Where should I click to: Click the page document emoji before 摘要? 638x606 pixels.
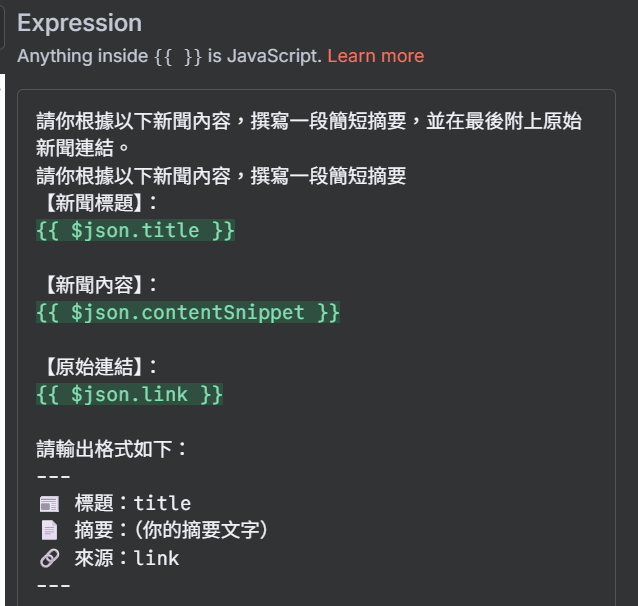[49, 530]
